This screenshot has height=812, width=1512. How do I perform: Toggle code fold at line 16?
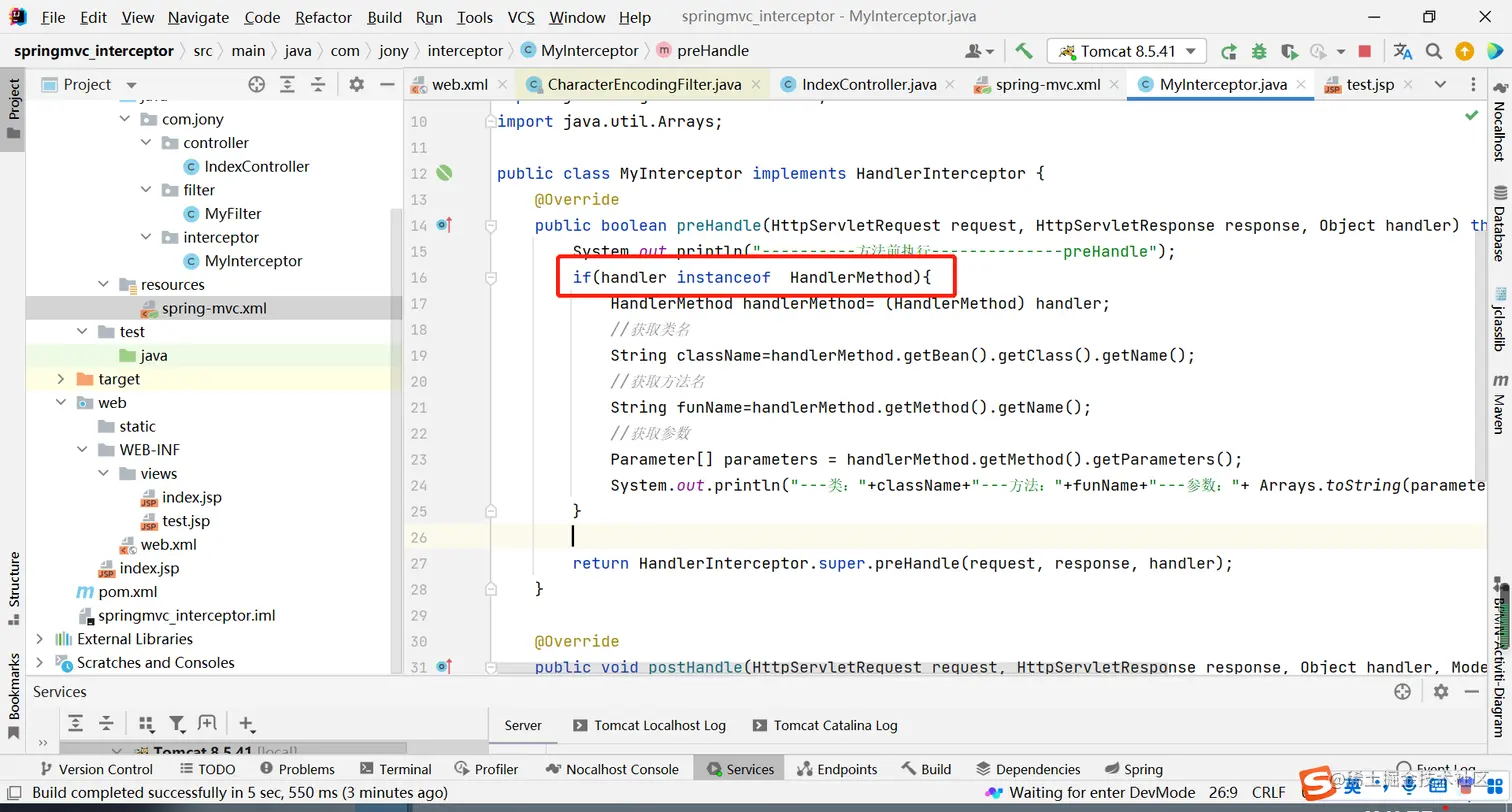[491, 277]
